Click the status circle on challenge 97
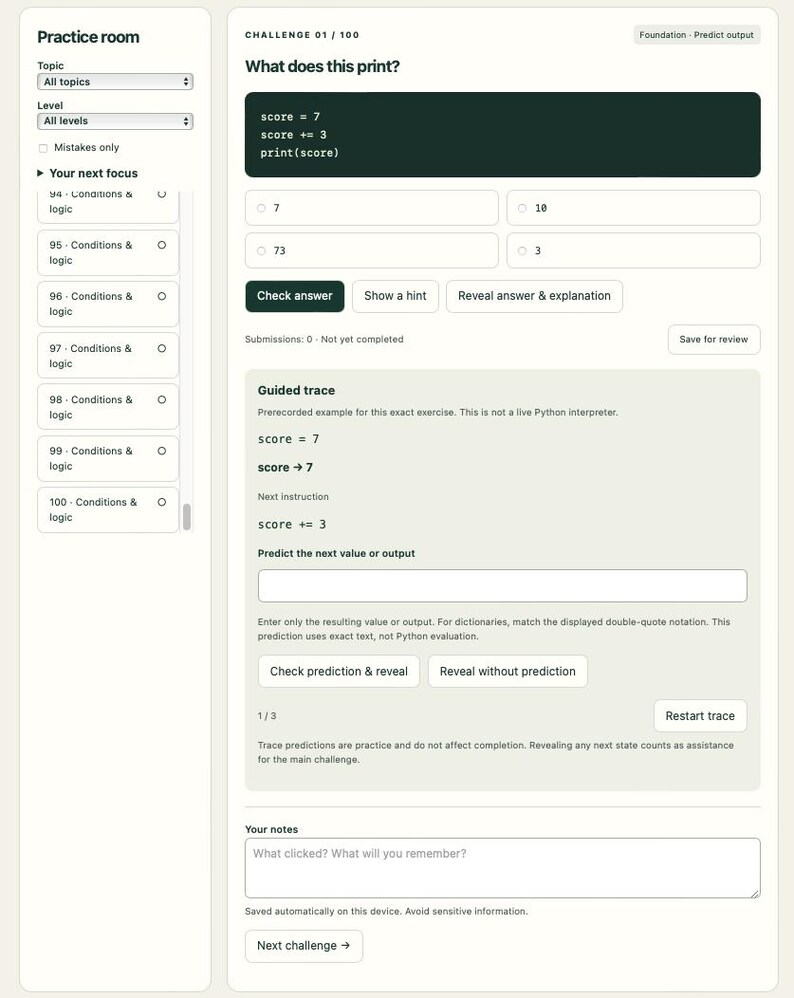The width and height of the screenshot is (794, 998). pyautogui.click(x=162, y=348)
